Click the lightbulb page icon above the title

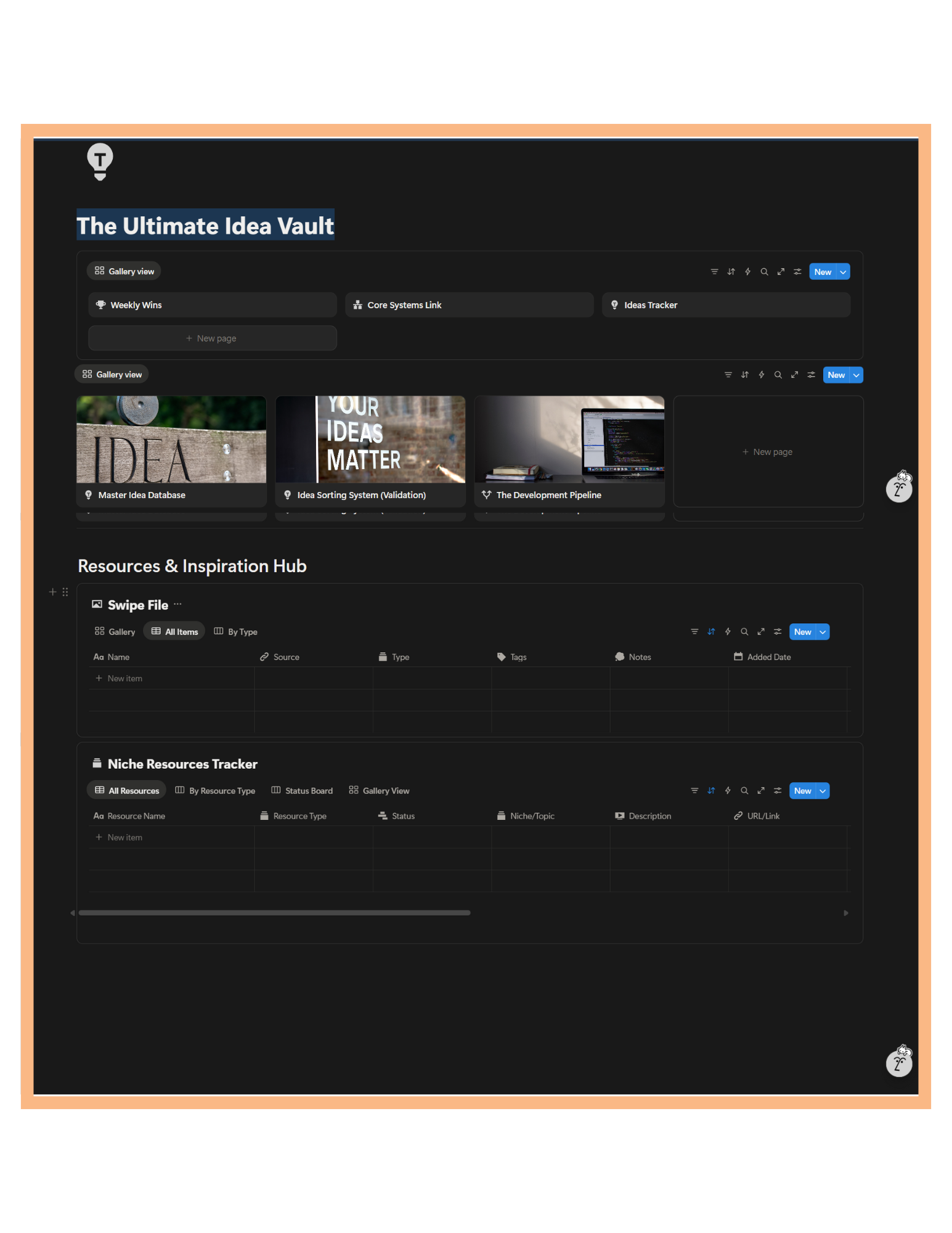(100, 162)
